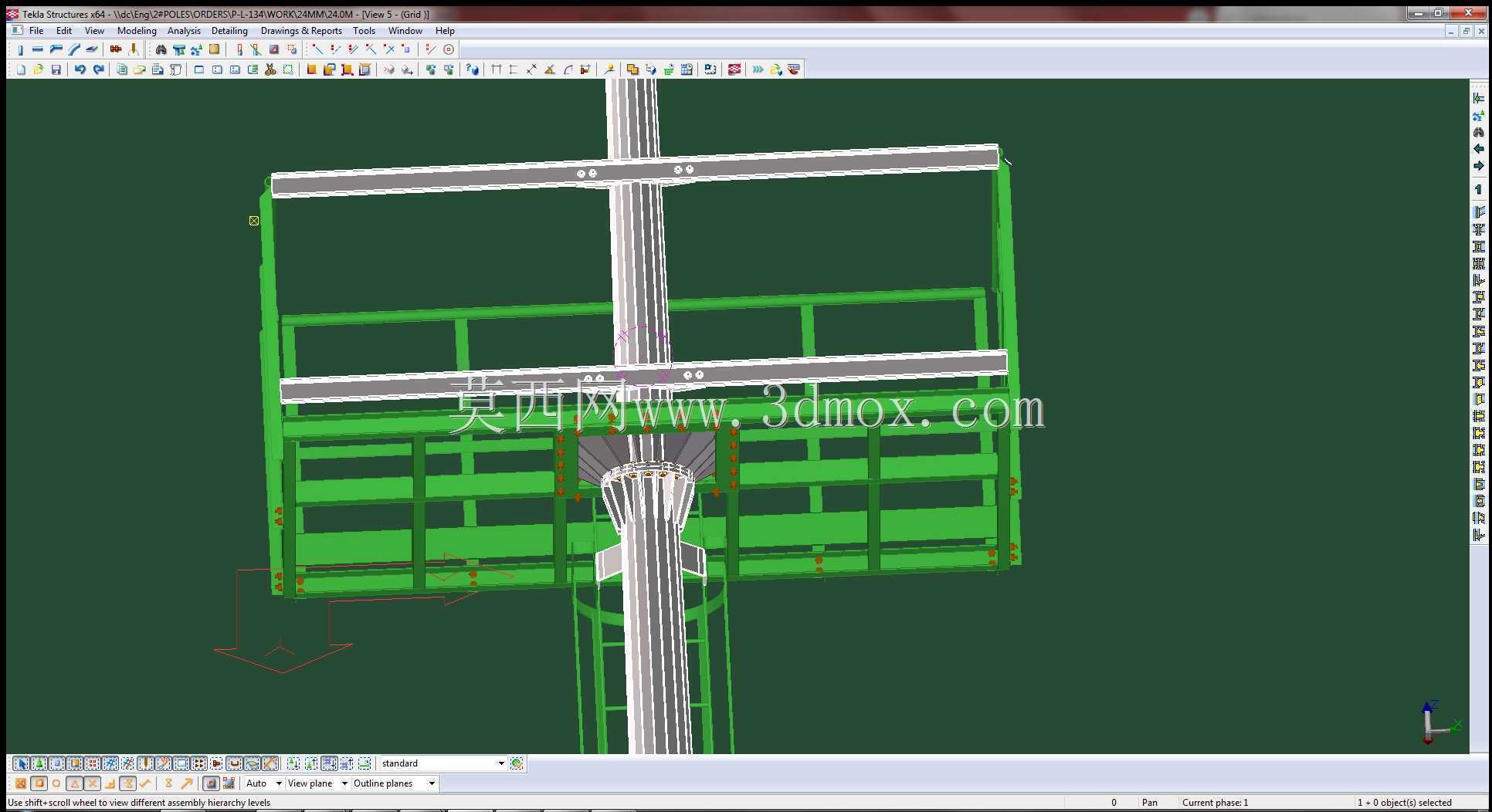Toggle the Snap to end points switch
Viewport: 1492px width, 812px height.
39,783
